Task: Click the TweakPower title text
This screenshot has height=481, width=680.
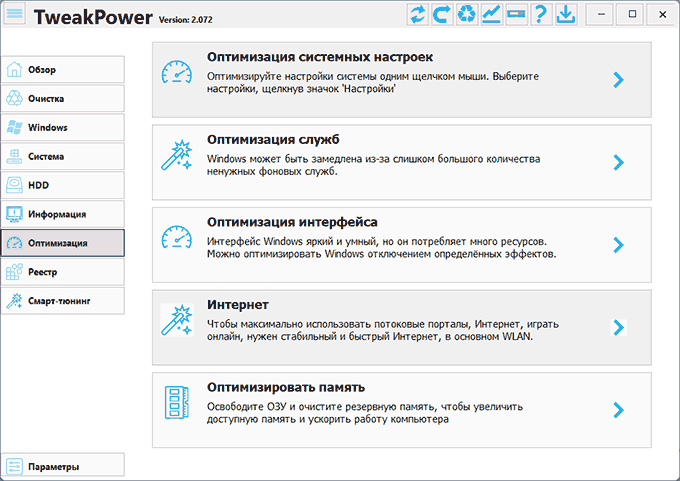Action: coord(93,17)
